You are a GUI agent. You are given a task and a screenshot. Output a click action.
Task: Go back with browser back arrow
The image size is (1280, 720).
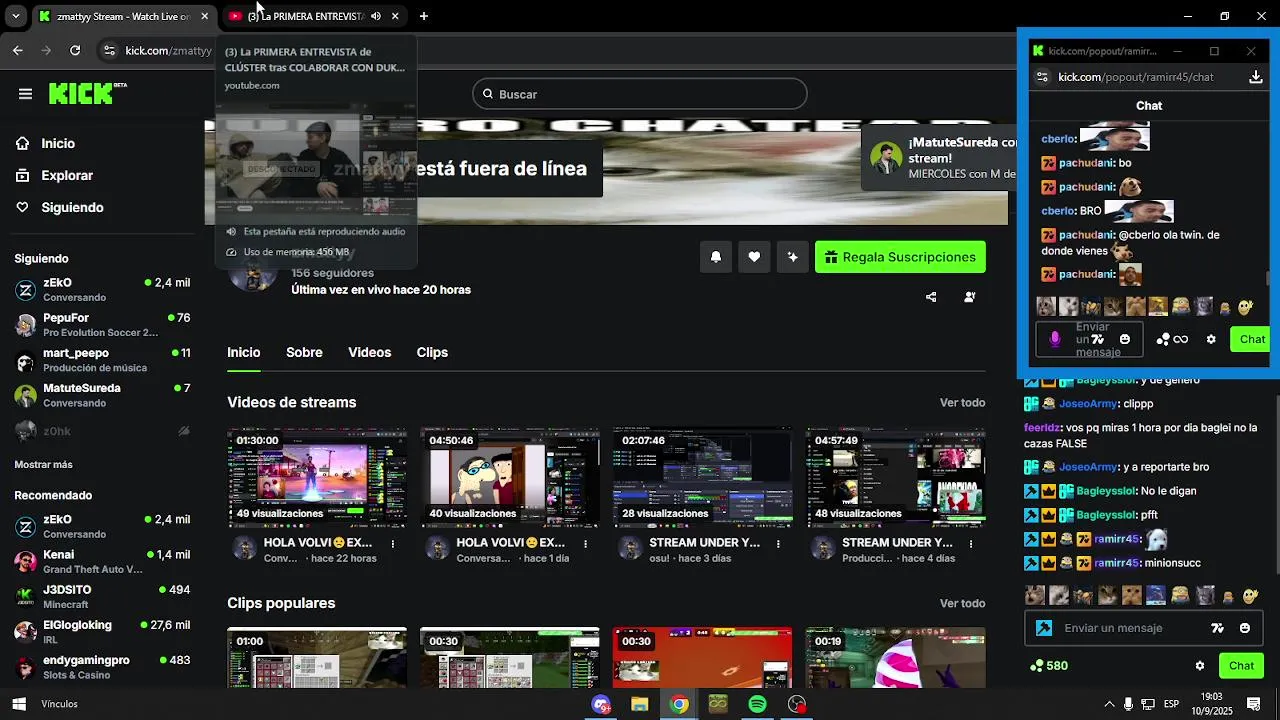click(x=18, y=50)
